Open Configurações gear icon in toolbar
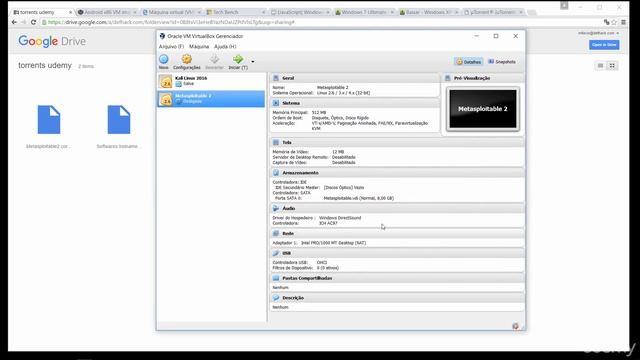Viewport: 640px width, 360px height. (x=187, y=59)
